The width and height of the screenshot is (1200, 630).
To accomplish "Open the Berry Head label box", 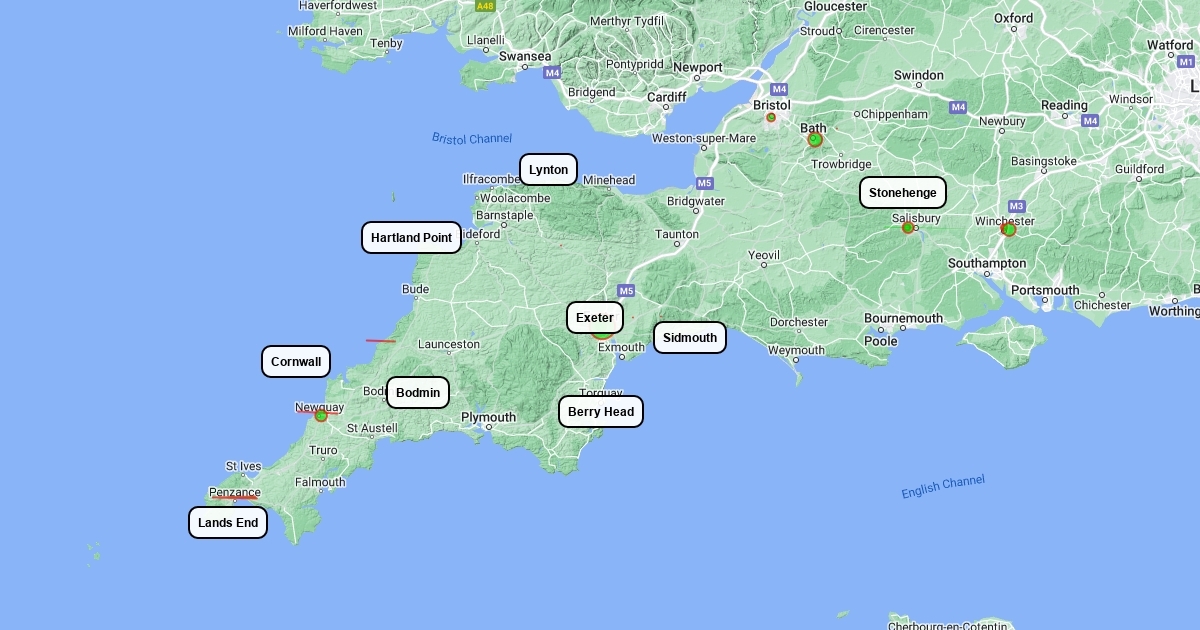I will tap(601, 412).
